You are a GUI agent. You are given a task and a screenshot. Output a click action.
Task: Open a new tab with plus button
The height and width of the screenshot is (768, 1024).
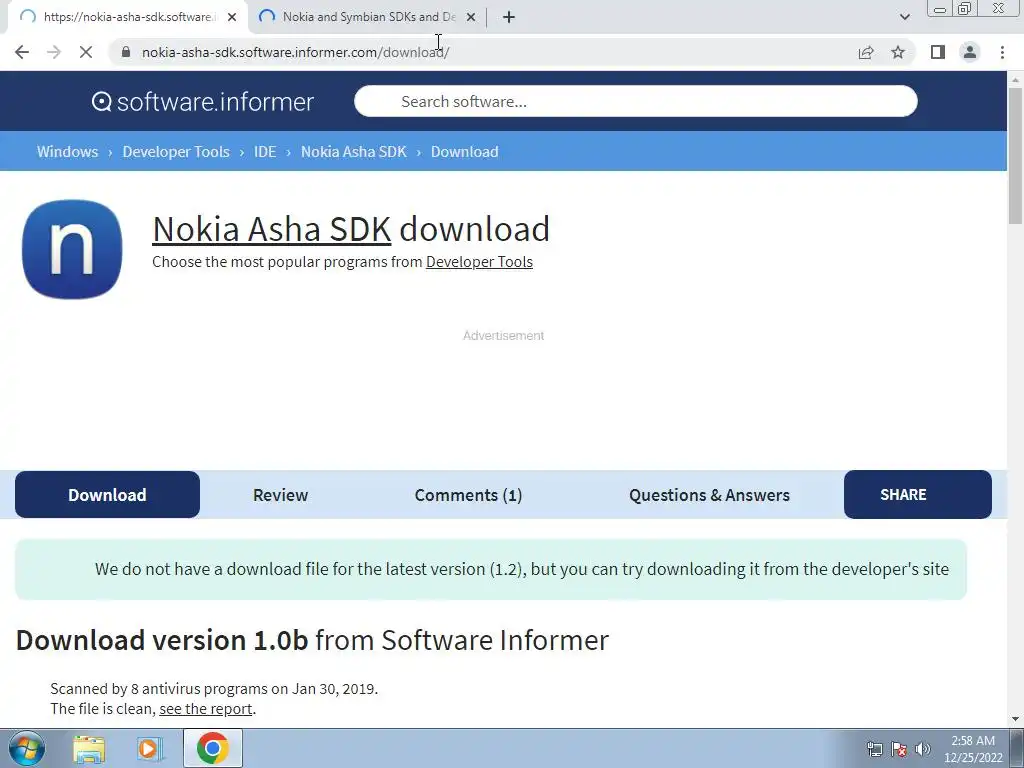pos(509,17)
